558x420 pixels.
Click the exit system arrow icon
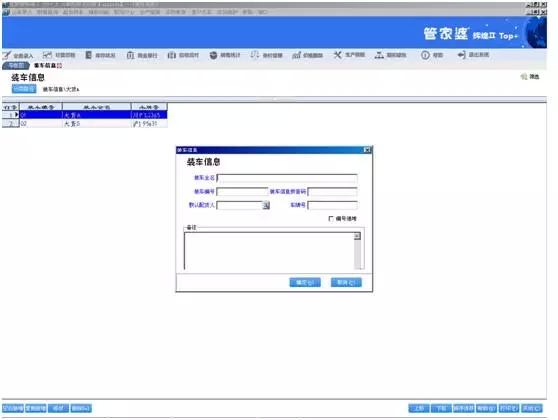(462, 55)
